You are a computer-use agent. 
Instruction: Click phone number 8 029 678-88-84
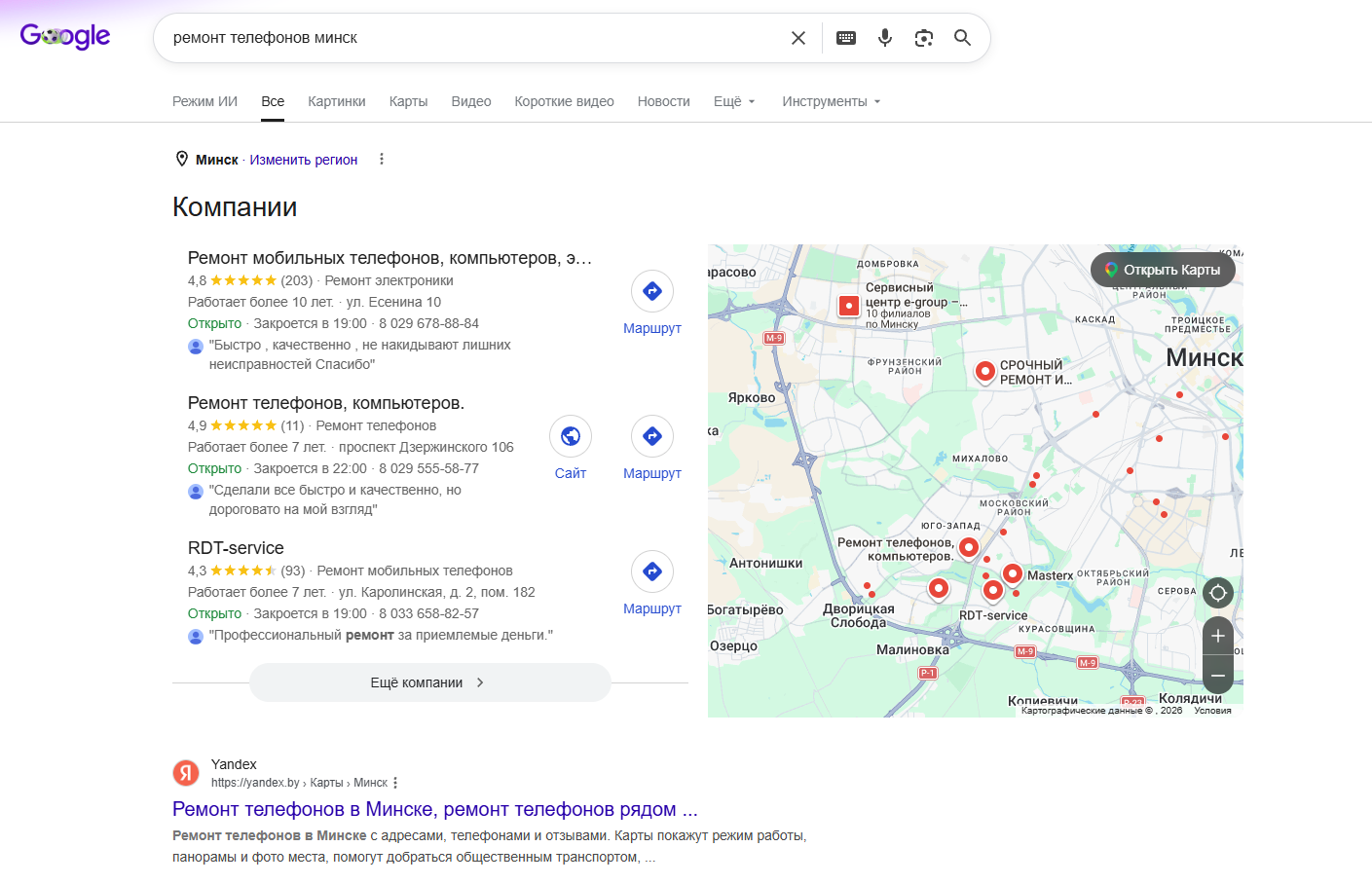pyautogui.click(x=428, y=323)
